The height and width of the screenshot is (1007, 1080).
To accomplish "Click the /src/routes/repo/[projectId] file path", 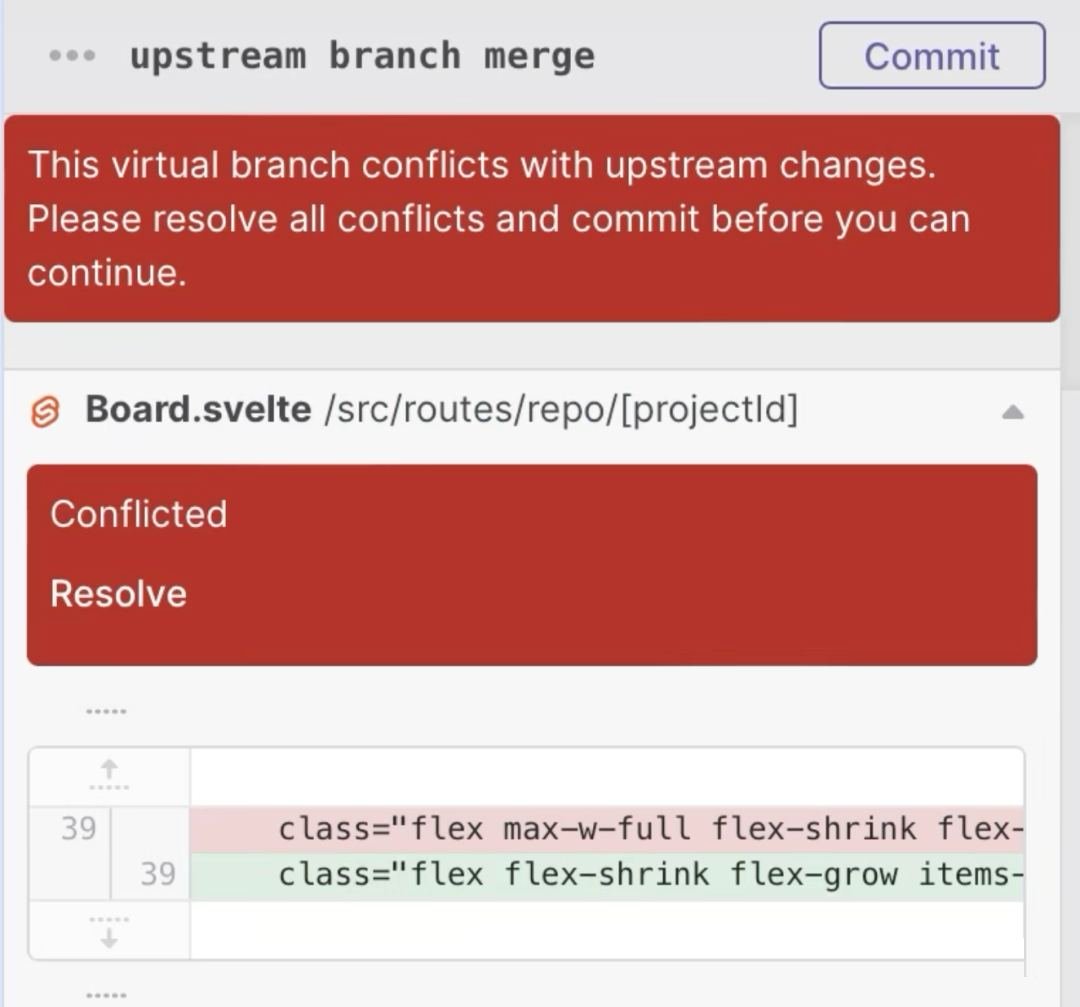I will pos(560,410).
